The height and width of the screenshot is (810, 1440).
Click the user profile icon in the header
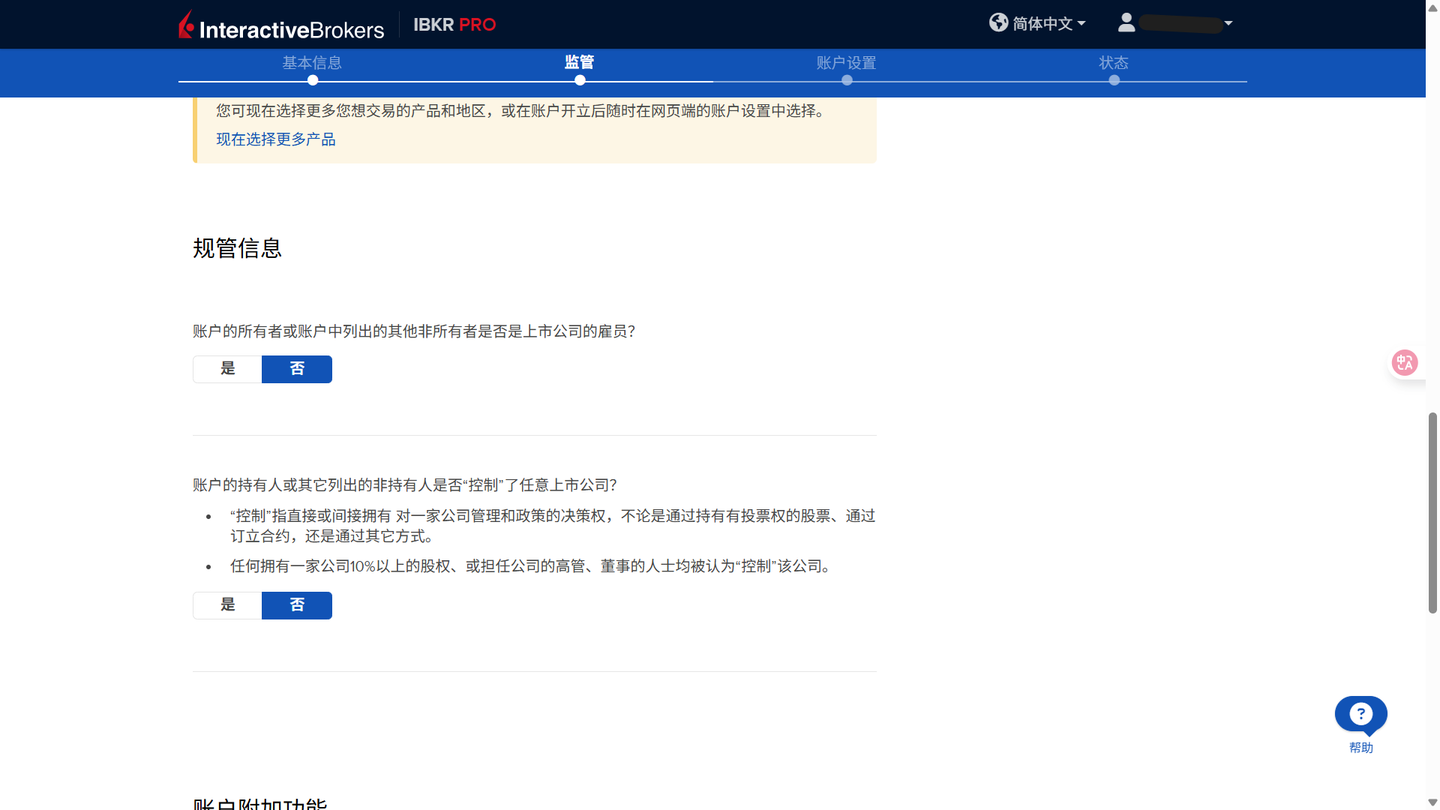(x=1126, y=22)
